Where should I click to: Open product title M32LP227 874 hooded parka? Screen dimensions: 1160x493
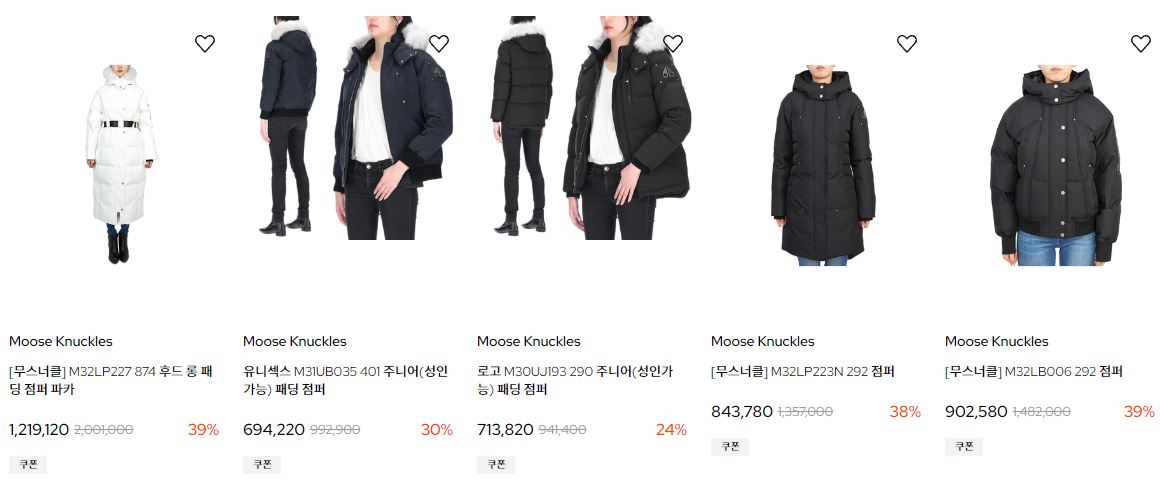(x=111, y=380)
